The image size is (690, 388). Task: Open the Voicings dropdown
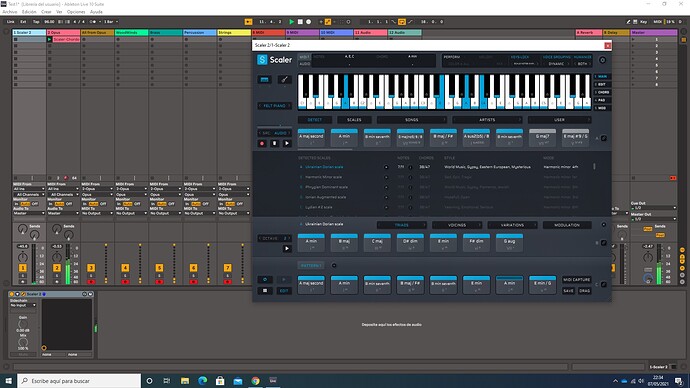click(457, 225)
